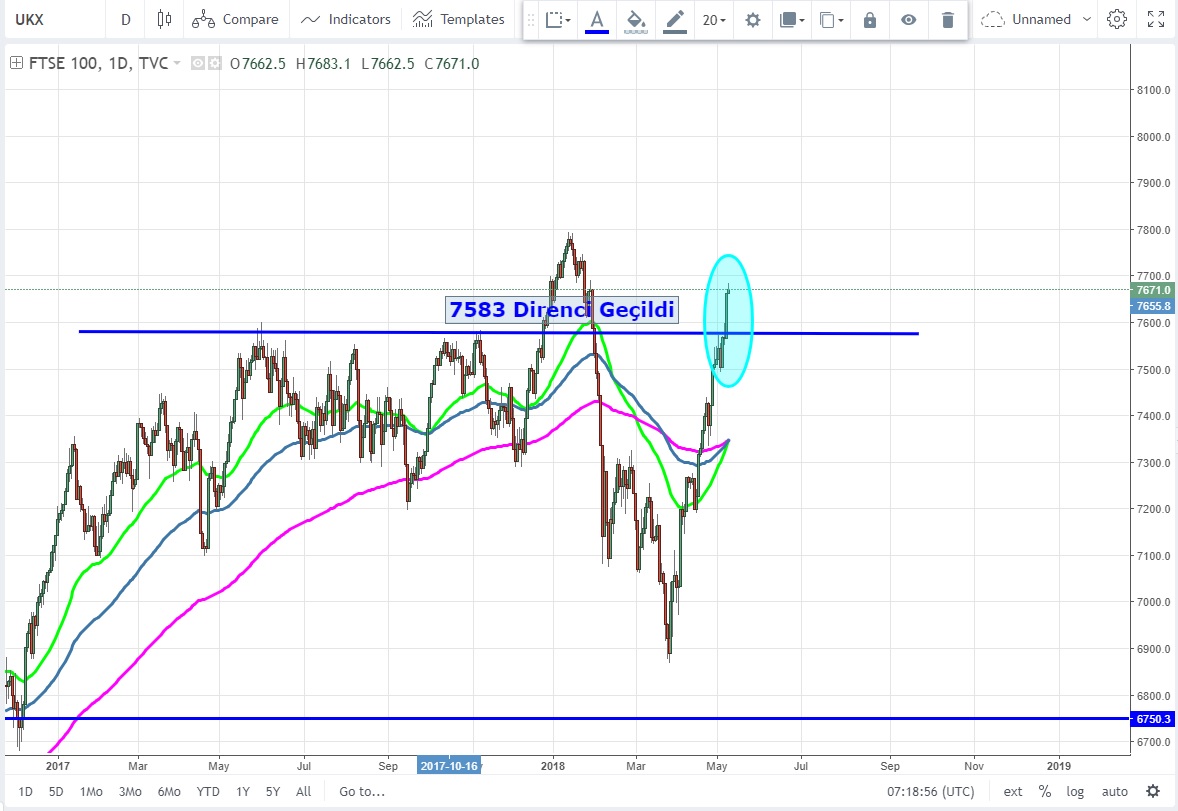The height and width of the screenshot is (811, 1178).
Task: Click the text color tool
Action: click(x=597, y=19)
